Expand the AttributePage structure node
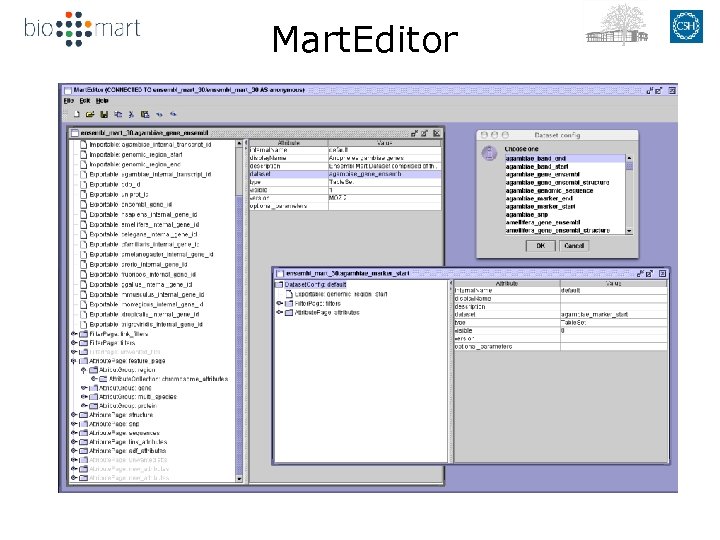This screenshot has height=540, width=720. click(x=73, y=415)
